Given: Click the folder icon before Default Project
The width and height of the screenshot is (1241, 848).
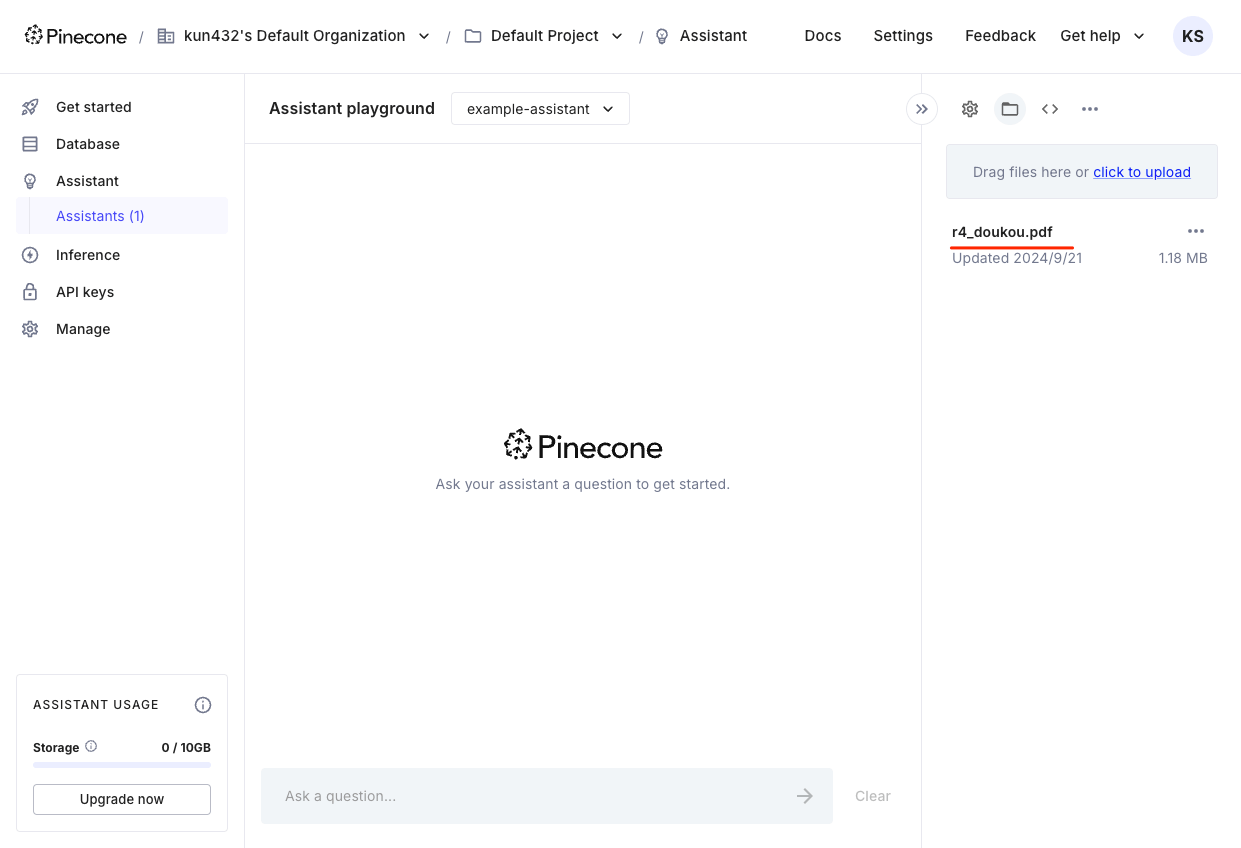Looking at the screenshot, I should [473, 36].
